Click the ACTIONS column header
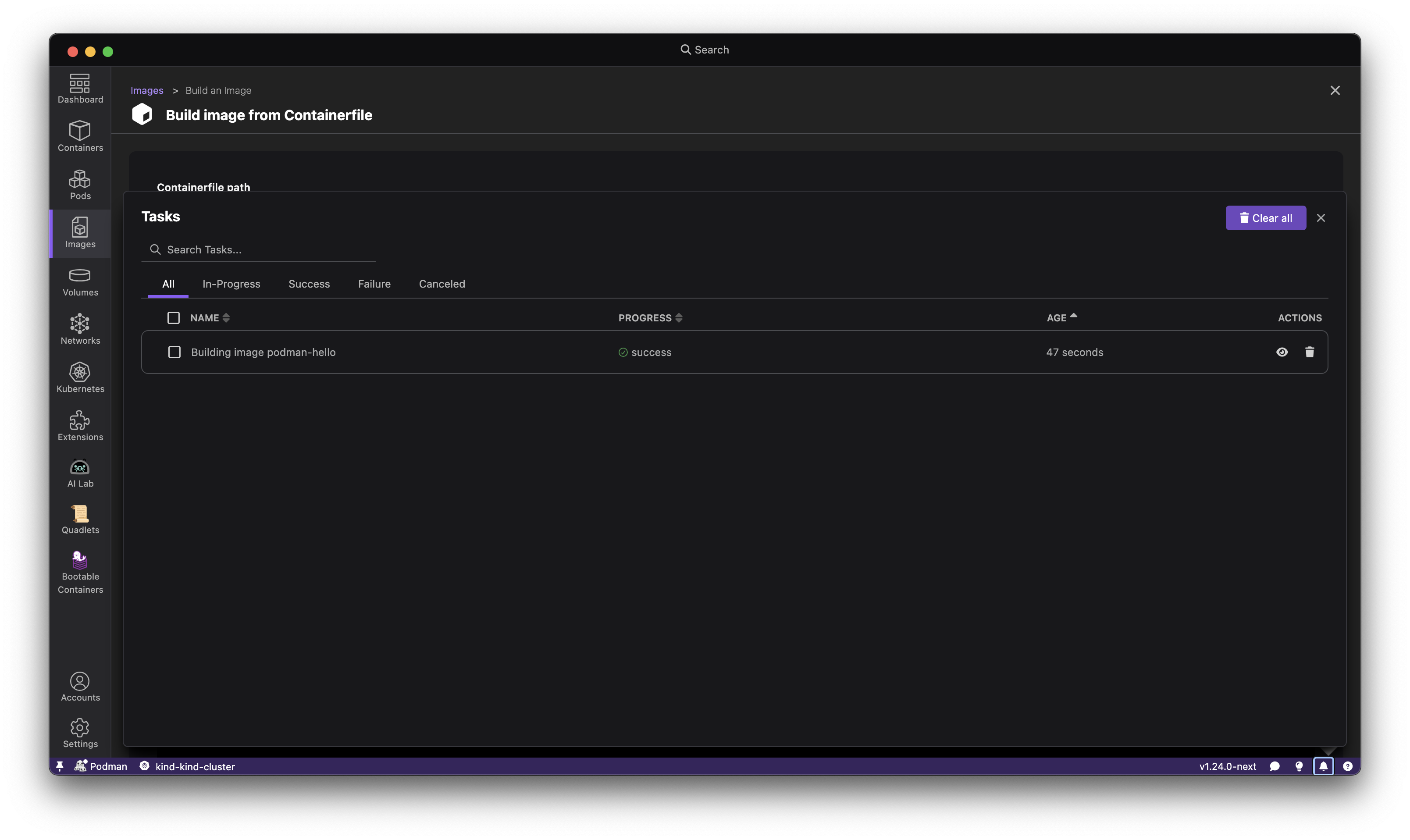The width and height of the screenshot is (1410, 840). 1300,318
